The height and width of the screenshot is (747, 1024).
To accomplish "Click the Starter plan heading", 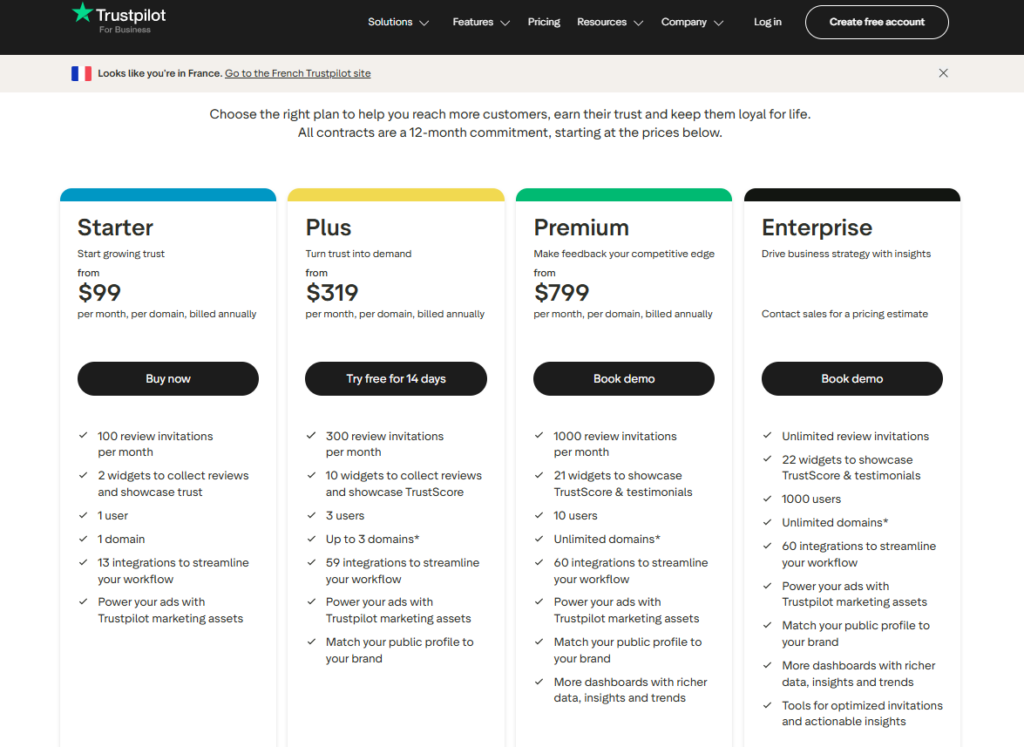I will [x=115, y=227].
